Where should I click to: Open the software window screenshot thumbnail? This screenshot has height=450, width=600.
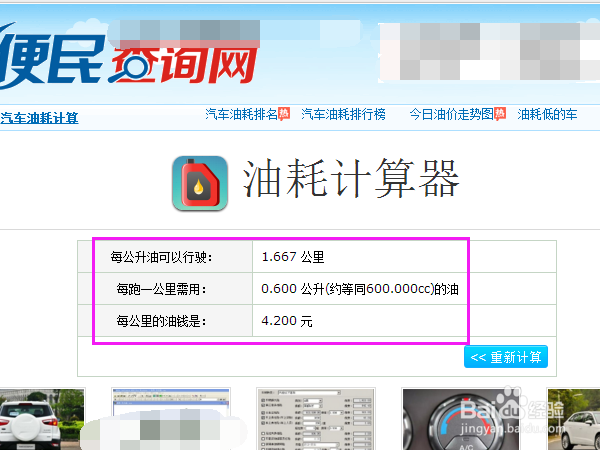[171, 419]
